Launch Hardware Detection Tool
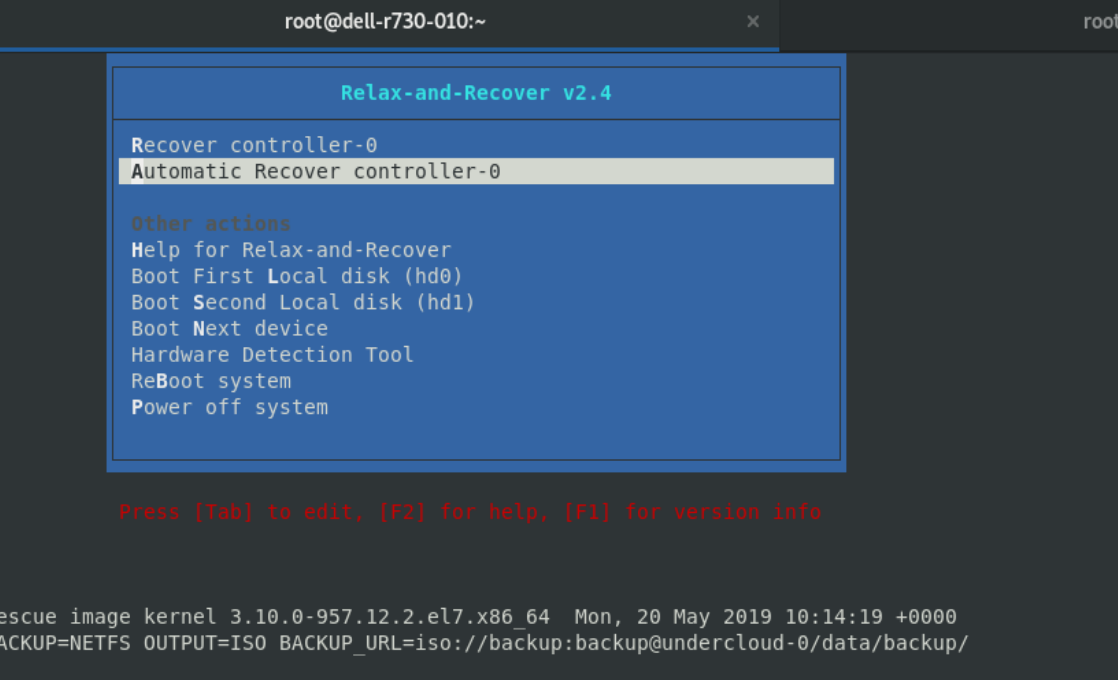Screen dimensions: 1118x680 point(272,355)
